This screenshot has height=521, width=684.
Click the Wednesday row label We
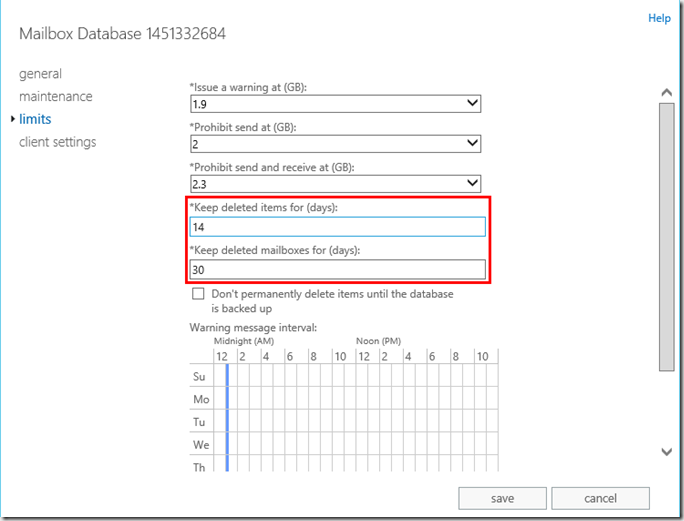(x=199, y=444)
